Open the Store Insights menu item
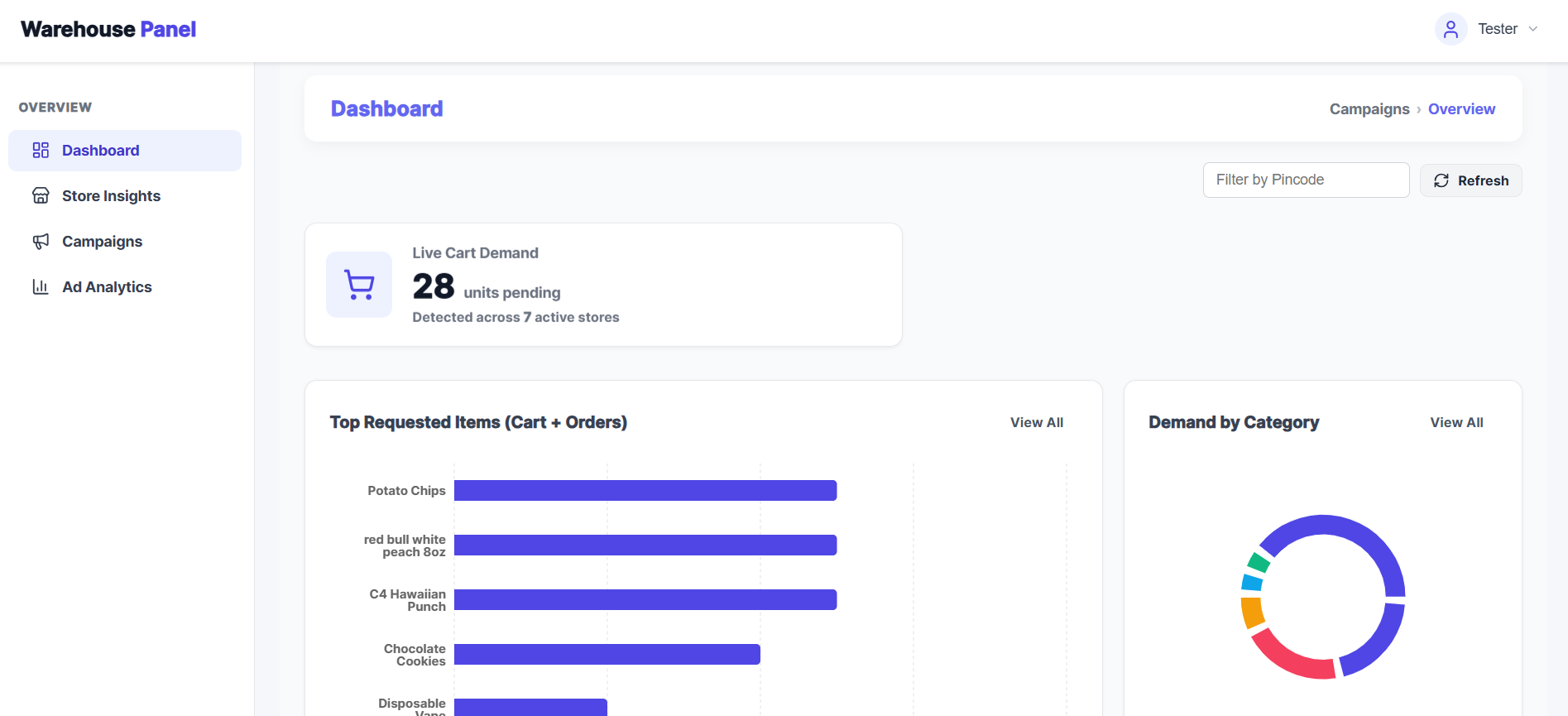Image resolution: width=1568 pixels, height=716 pixels. pyautogui.click(x=111, y=196)
